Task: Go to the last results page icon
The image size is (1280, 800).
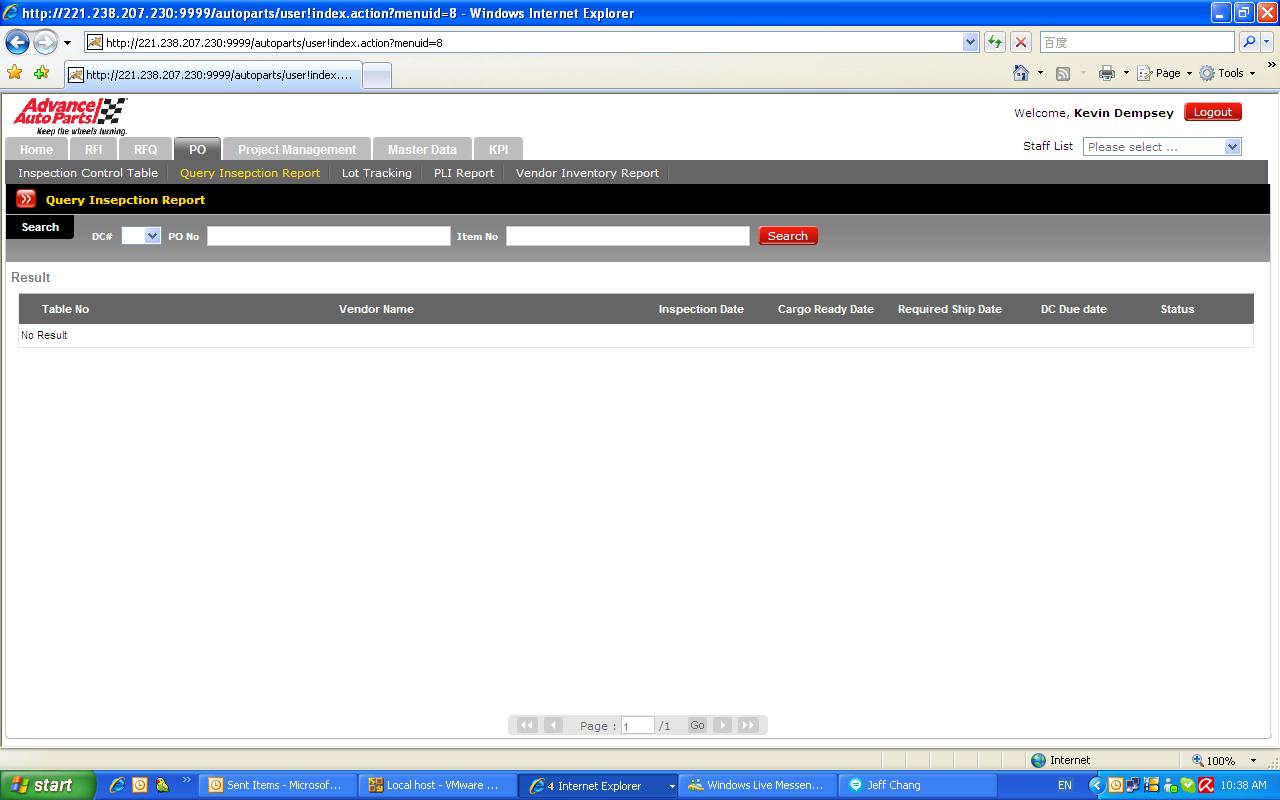Action: pyautogui.click(x=748, y=725)
